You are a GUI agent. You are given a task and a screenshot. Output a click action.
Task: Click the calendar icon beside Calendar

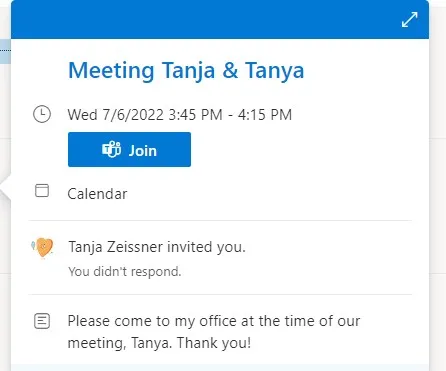[42, 191]
